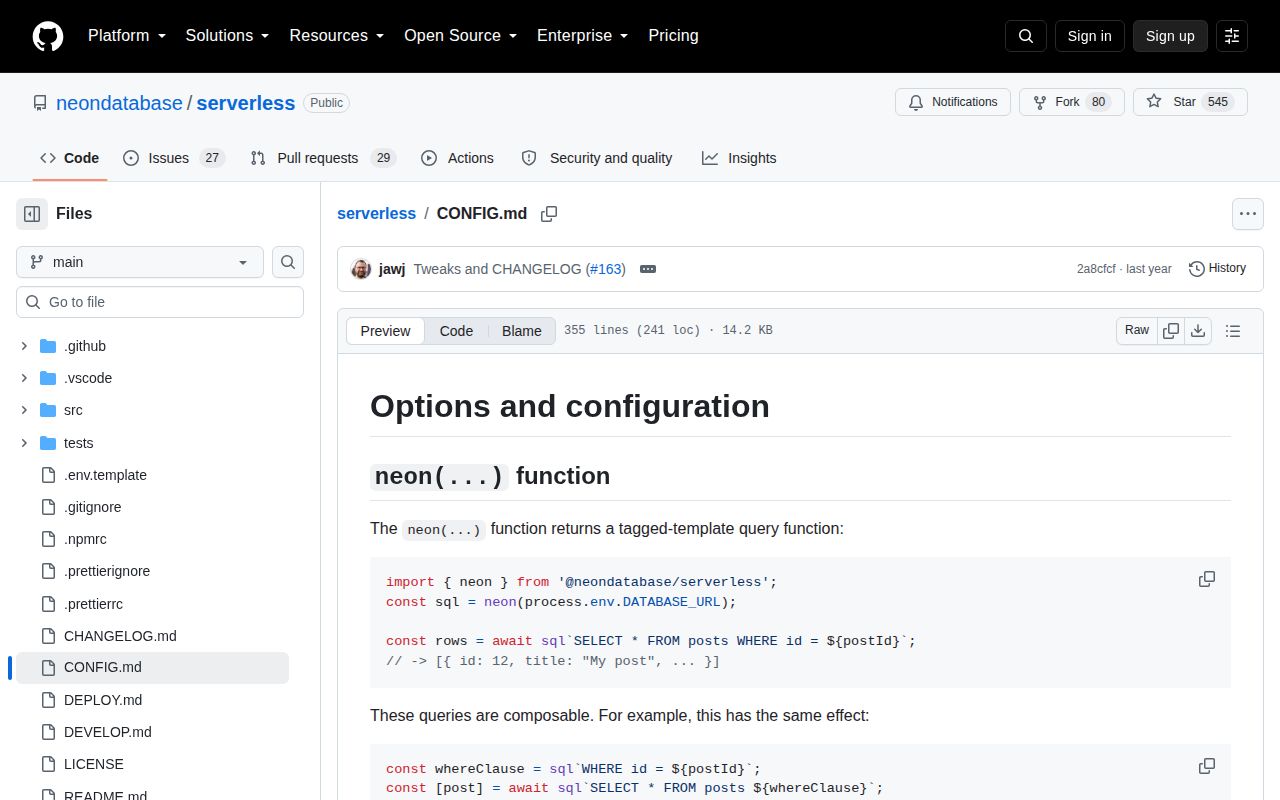Image resolution: width=1280 pixels, height=800 pixels.
Task: Select CONFIG.md in file tree
Action: click(152, 668)
